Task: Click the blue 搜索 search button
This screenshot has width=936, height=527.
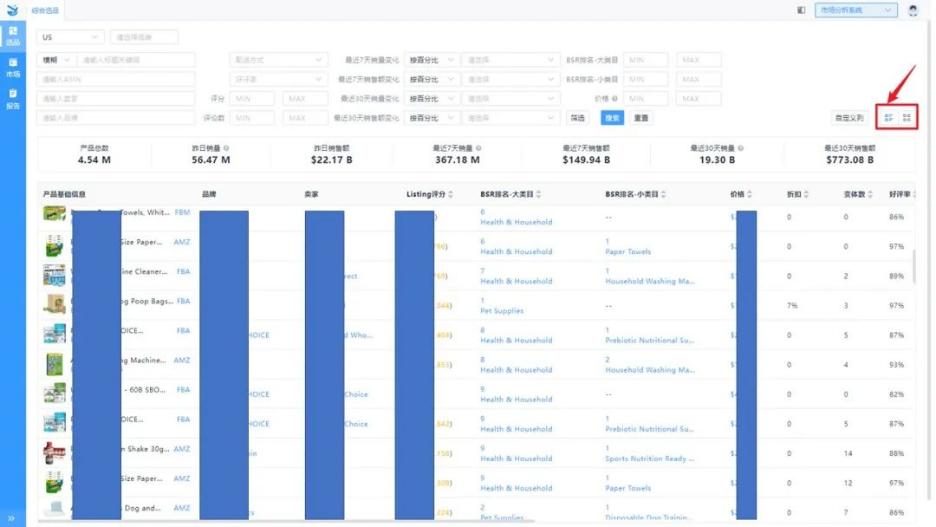Action: [x=612, y=118]
